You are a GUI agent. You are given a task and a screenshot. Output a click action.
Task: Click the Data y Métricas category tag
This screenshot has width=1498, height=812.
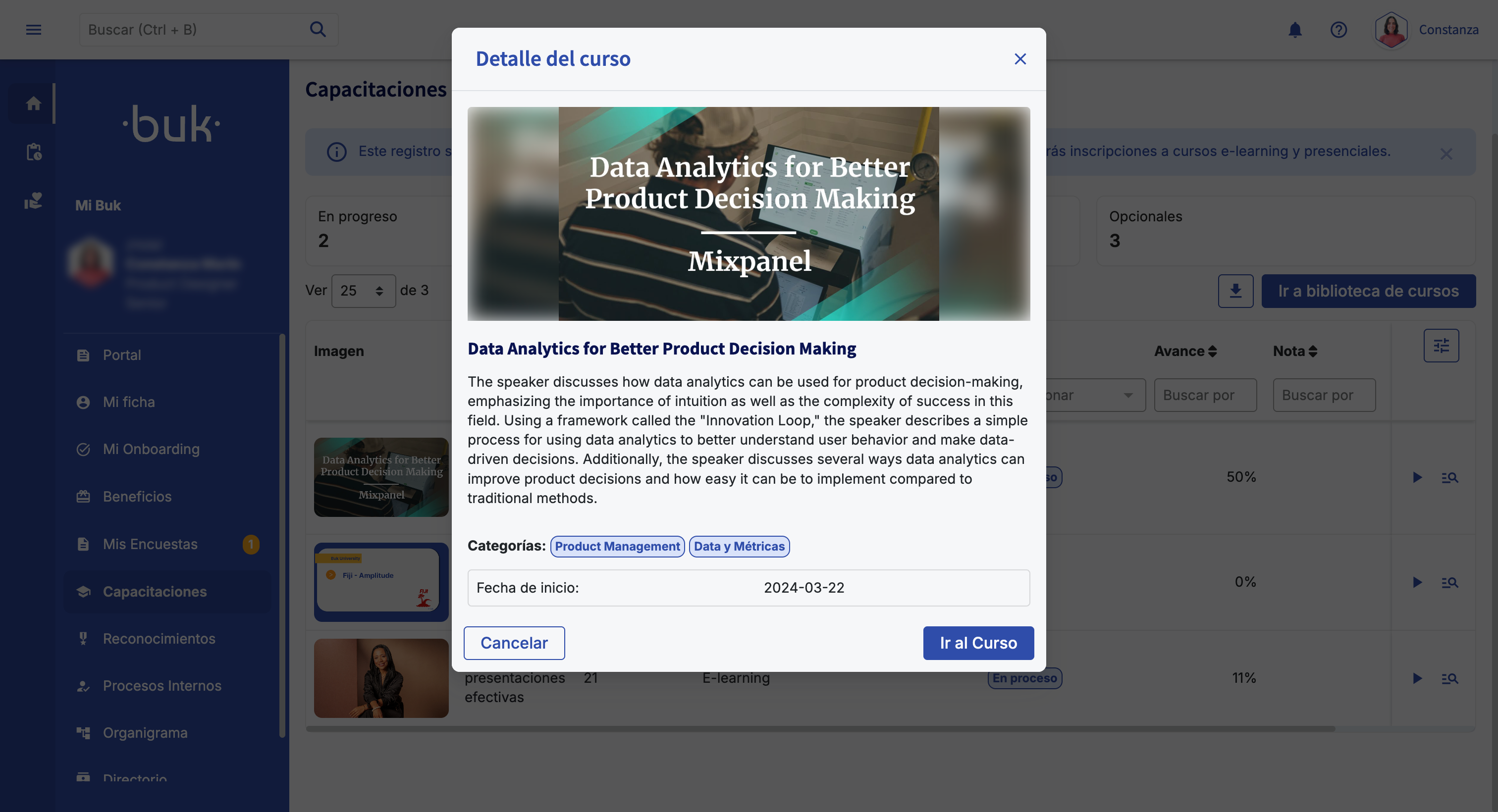pos(739,547)
